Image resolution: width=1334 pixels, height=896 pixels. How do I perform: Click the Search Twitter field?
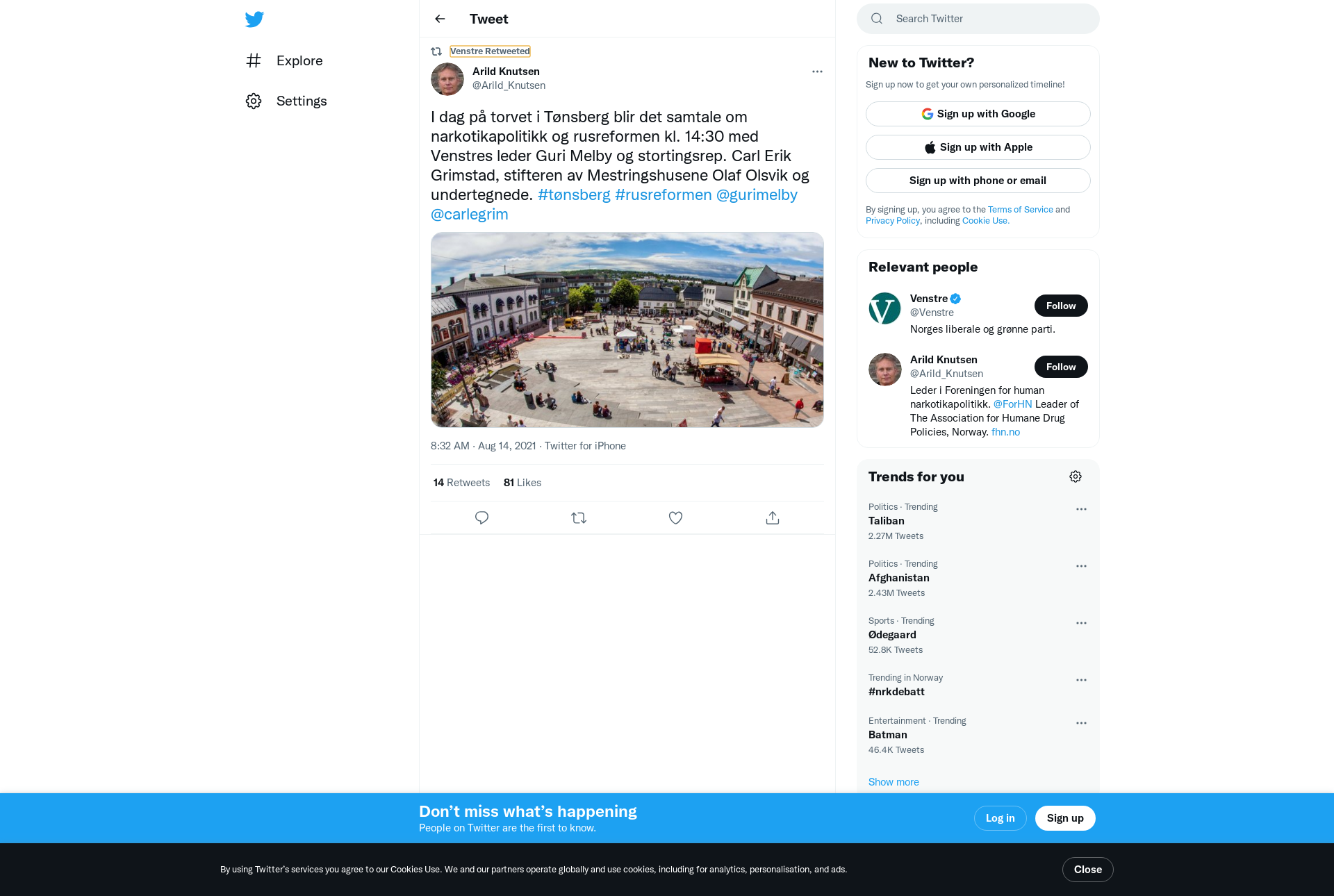point(978,19)
